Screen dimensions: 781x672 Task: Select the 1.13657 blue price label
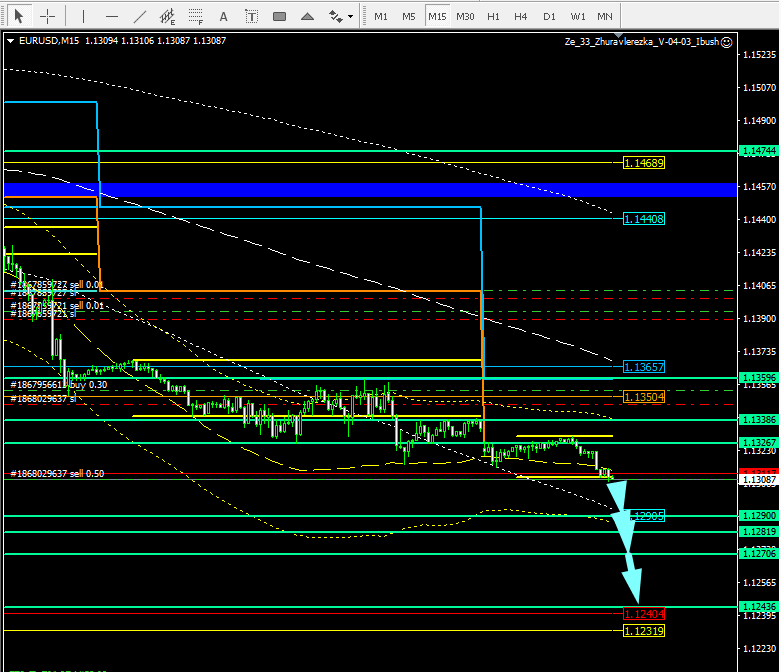coord(644,367)
